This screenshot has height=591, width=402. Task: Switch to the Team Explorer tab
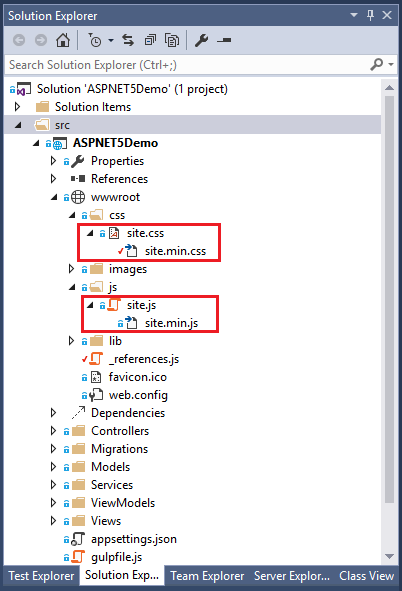click(207, 576)
